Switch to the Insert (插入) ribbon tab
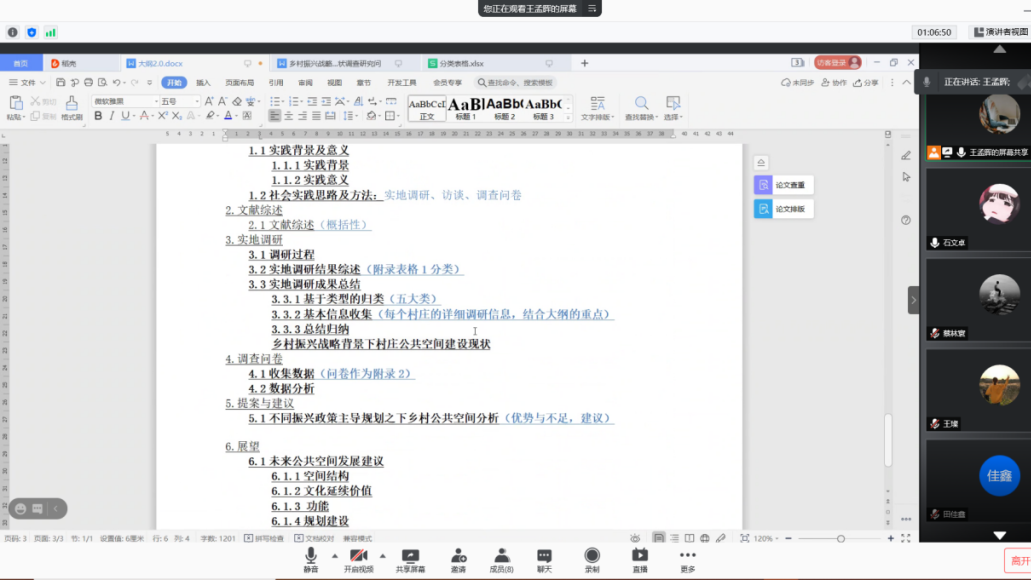The width and height of the screenshot is (1031, 580). (203, 83)
